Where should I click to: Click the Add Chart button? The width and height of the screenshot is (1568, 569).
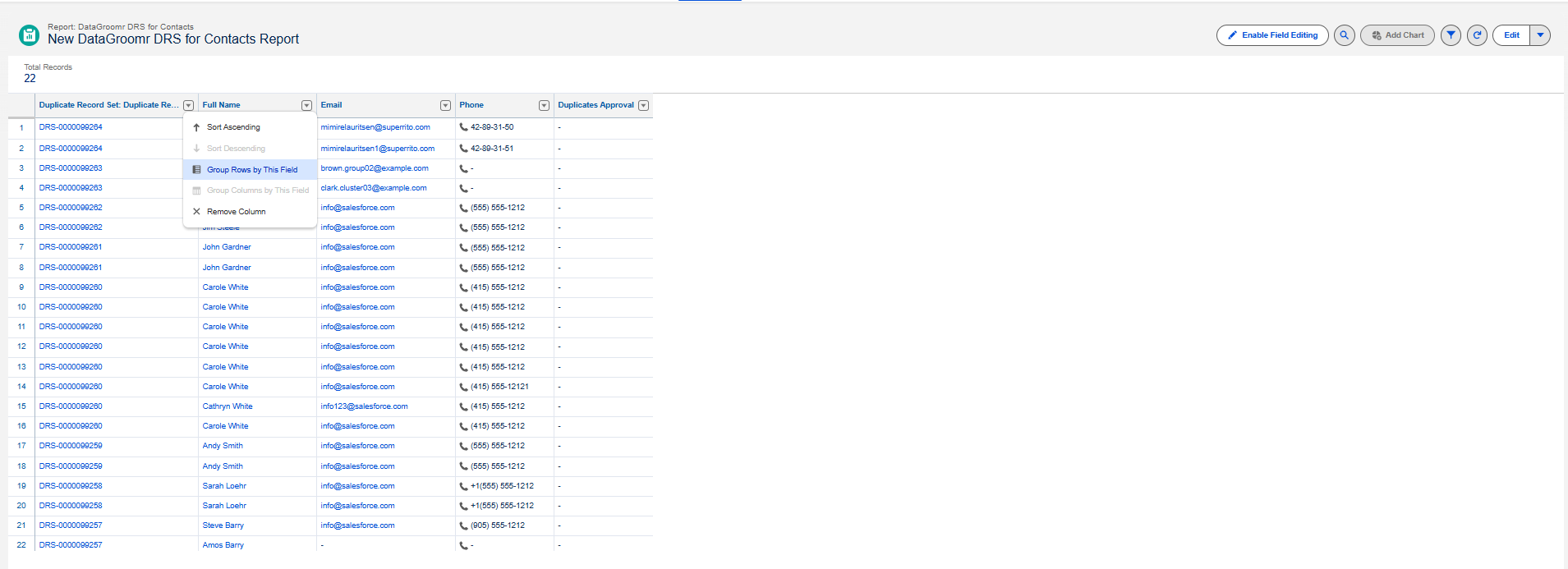pyautogui.click(x=1398, y=35)
